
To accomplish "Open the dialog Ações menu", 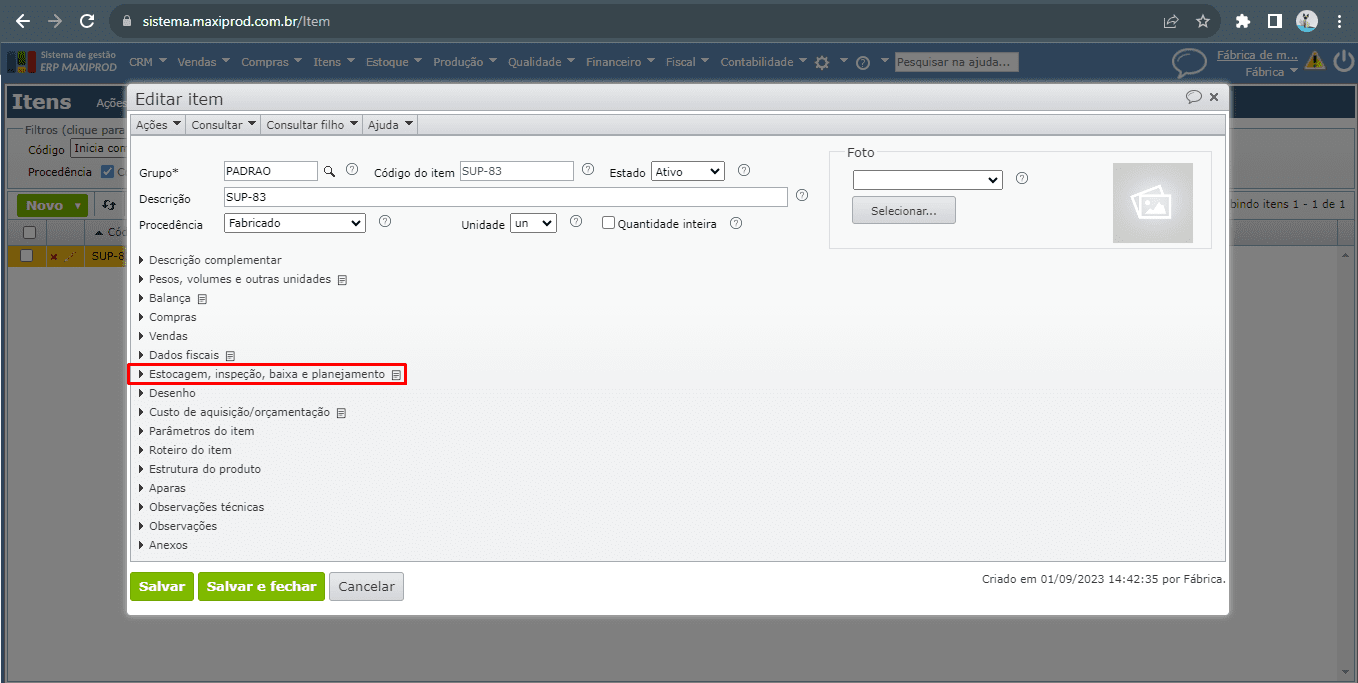I will pyautogui.click(x=158, y=125).
